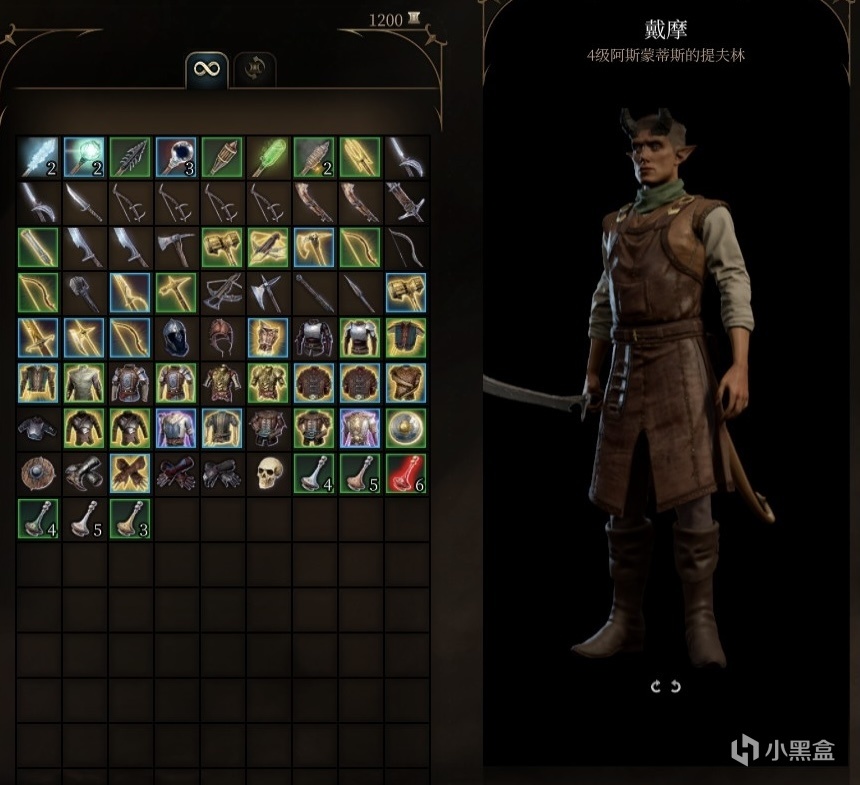Click the round wooden buckler shield

coord(38,473)
